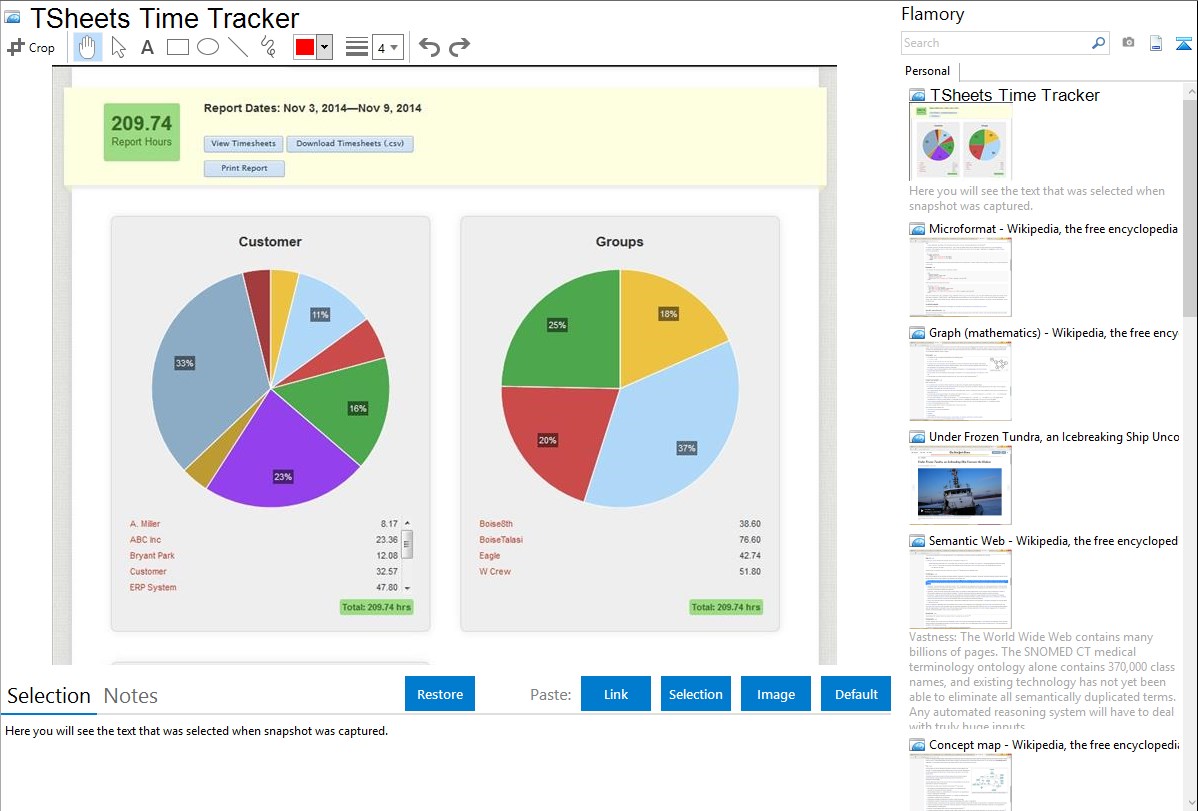This screenshot has width=1198, height=811.
Task: Switch to the Notes tab
Action: tap(131, 696)
